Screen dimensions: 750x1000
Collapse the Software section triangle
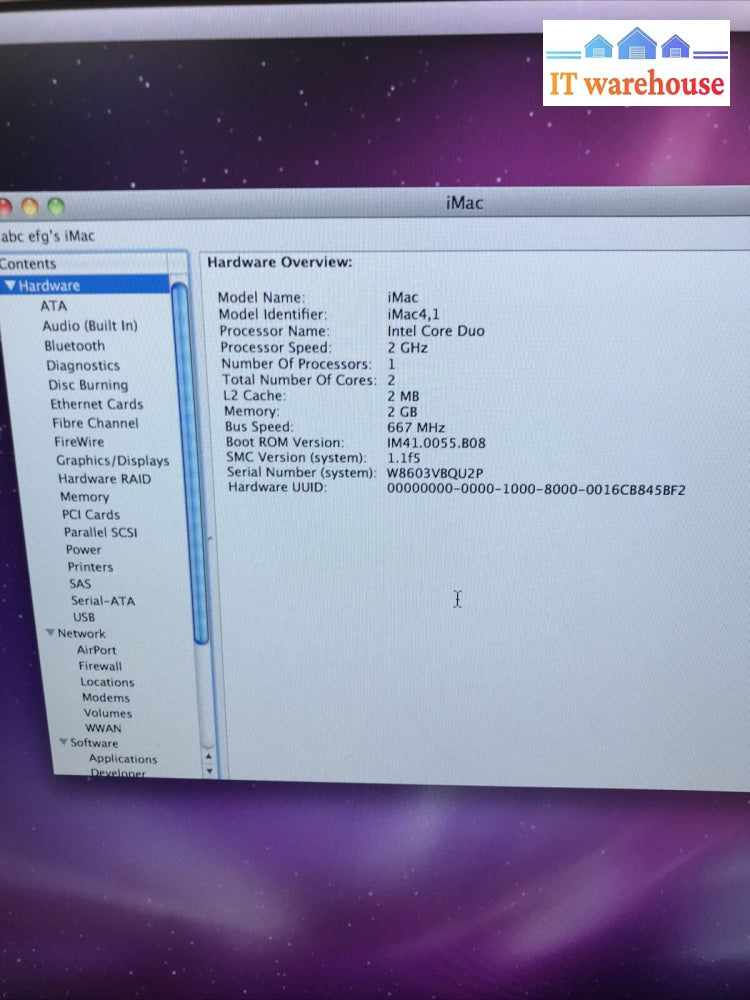[62, 743]
